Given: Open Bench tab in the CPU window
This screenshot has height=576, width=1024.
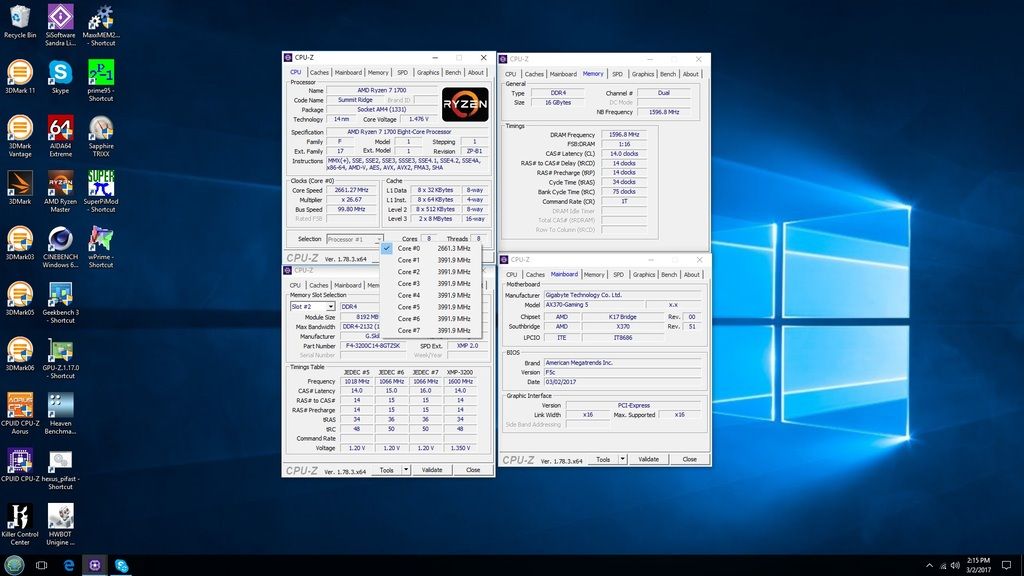Looking at the screenshot, I should [453, 72].
